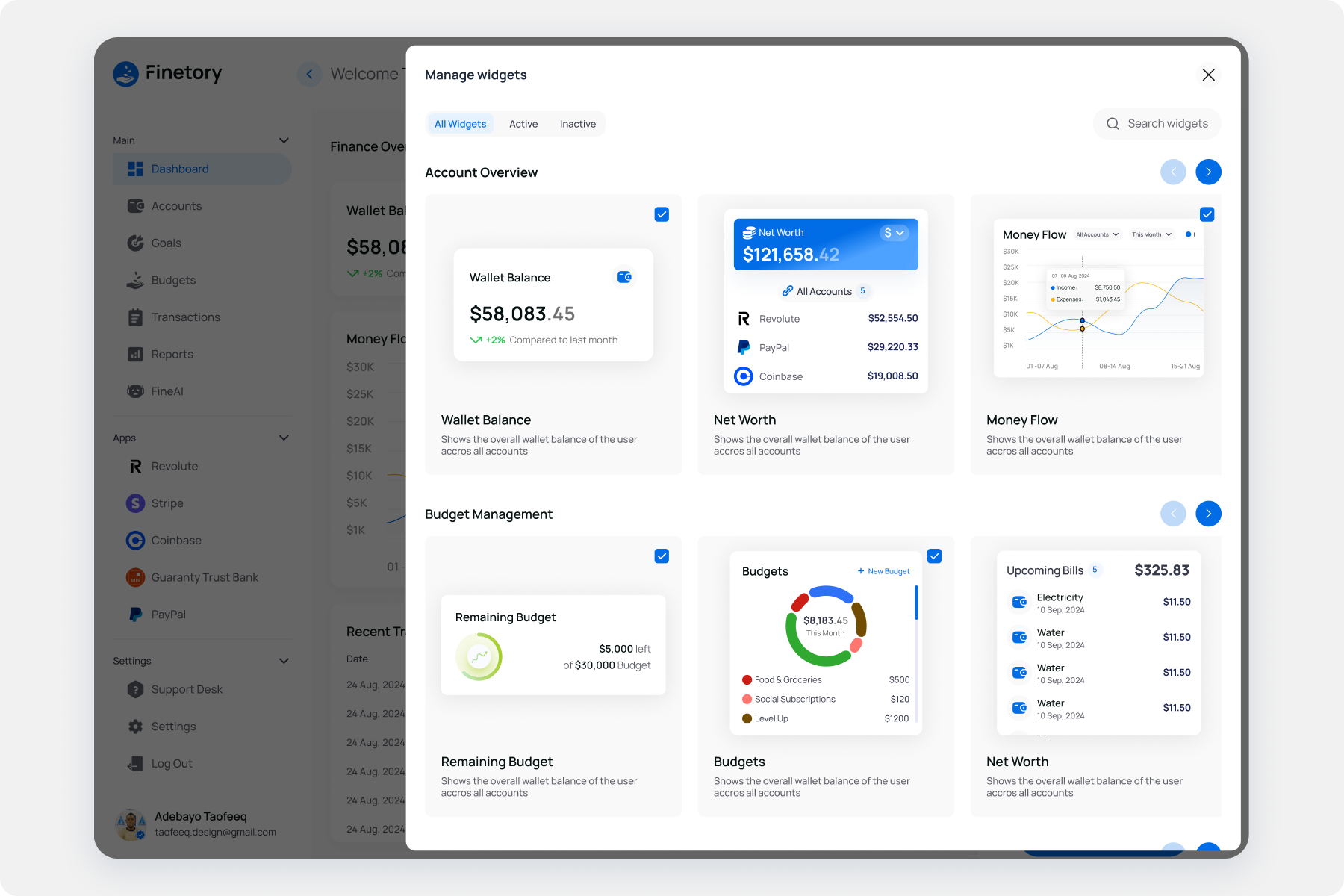Show next Account Overview widgets
Image resolution: width=1344 pixels, height=896 pixels.
[x=1208, y=172]
